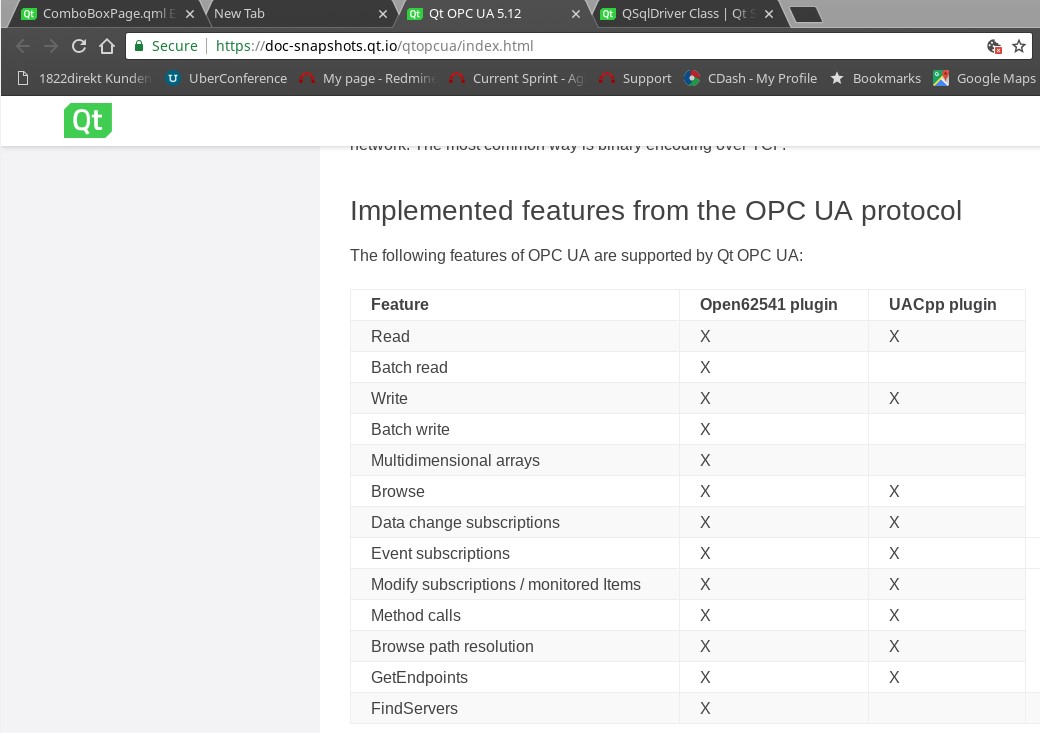Viewport: 1040px width, 733px height.
Task: Click the back navigation arrow
Action: [x=23, y=46]
